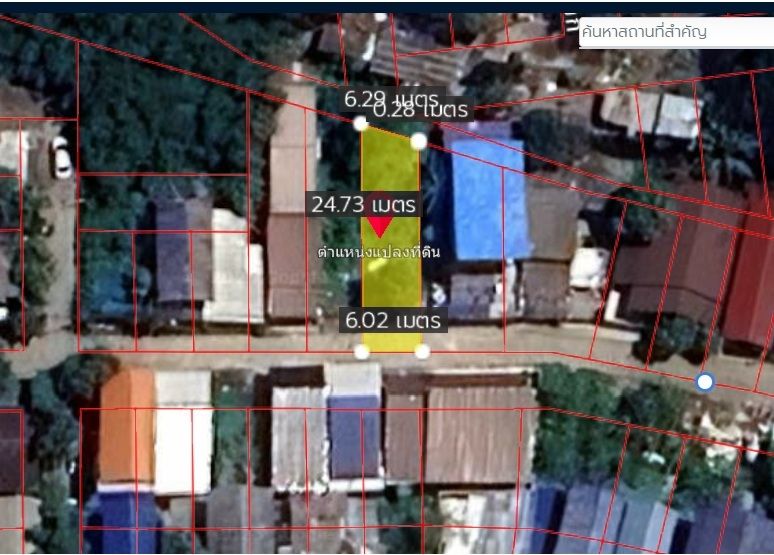The image size is (774, 555).
Task: Select the 6.02 เมตร measurement label
Action: click(x=393, y=320)
